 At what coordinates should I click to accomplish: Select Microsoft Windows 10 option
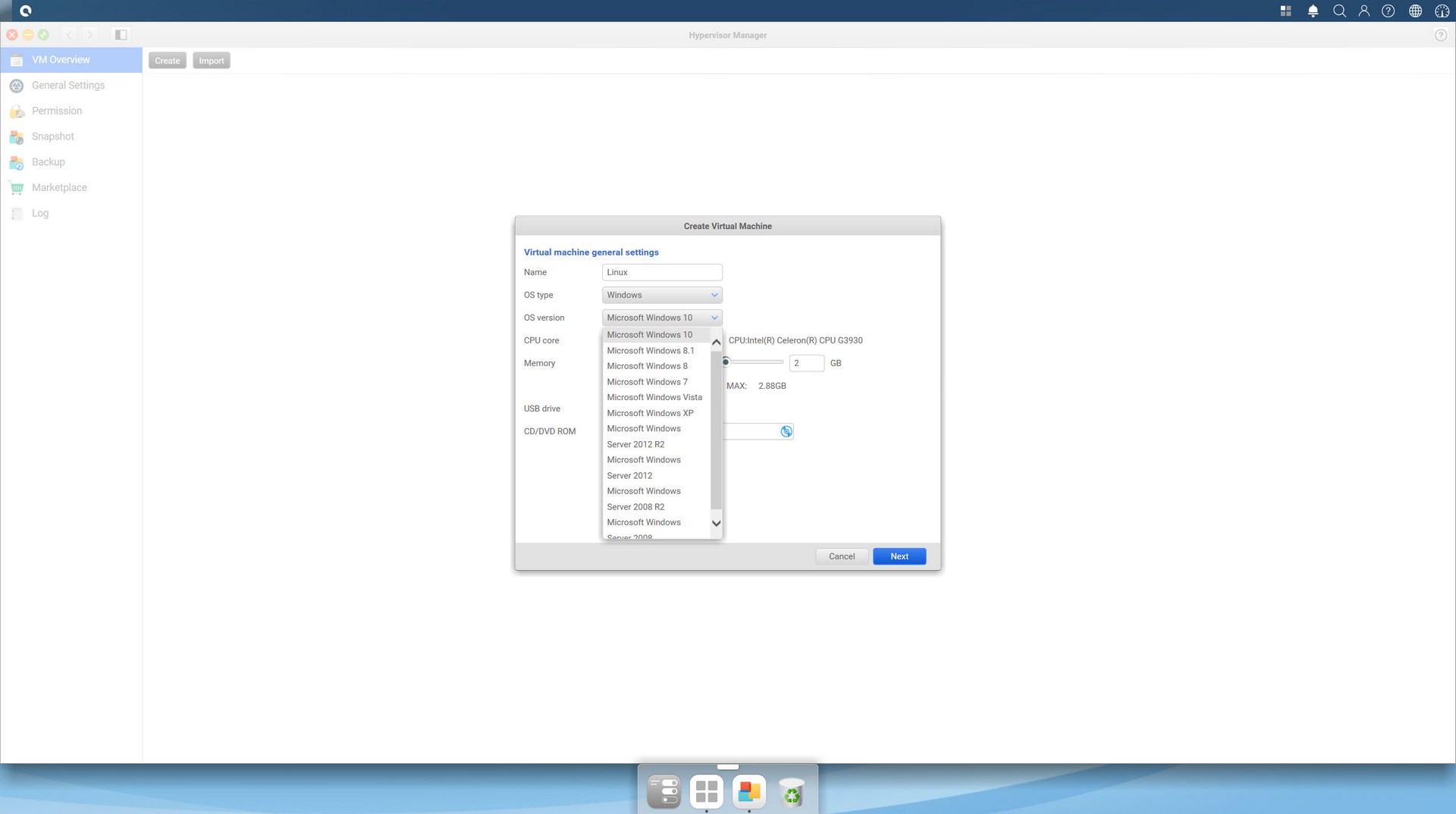click(x=657, y=335)
